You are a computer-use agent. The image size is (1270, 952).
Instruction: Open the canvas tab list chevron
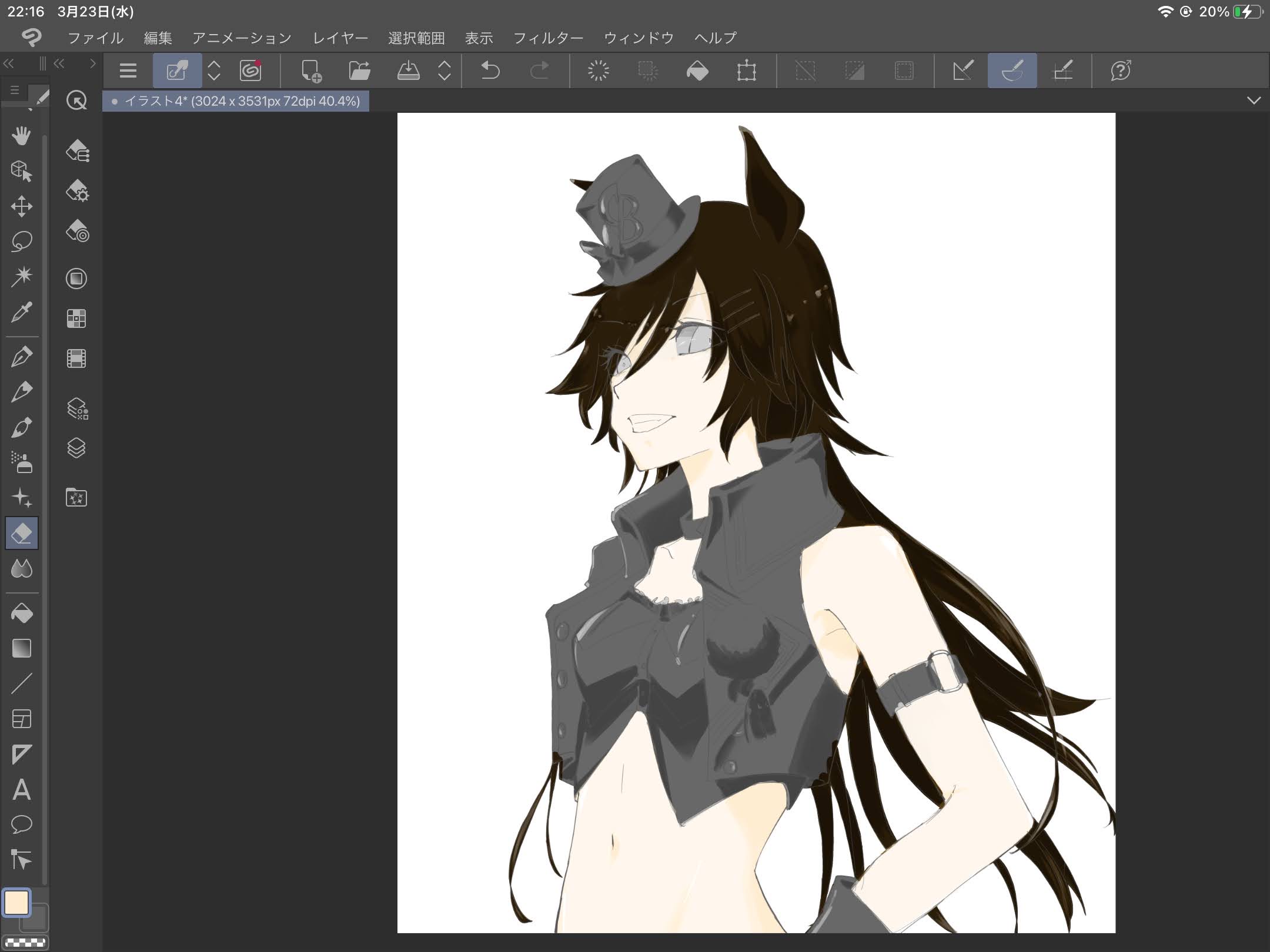(x=1254, y=100)
